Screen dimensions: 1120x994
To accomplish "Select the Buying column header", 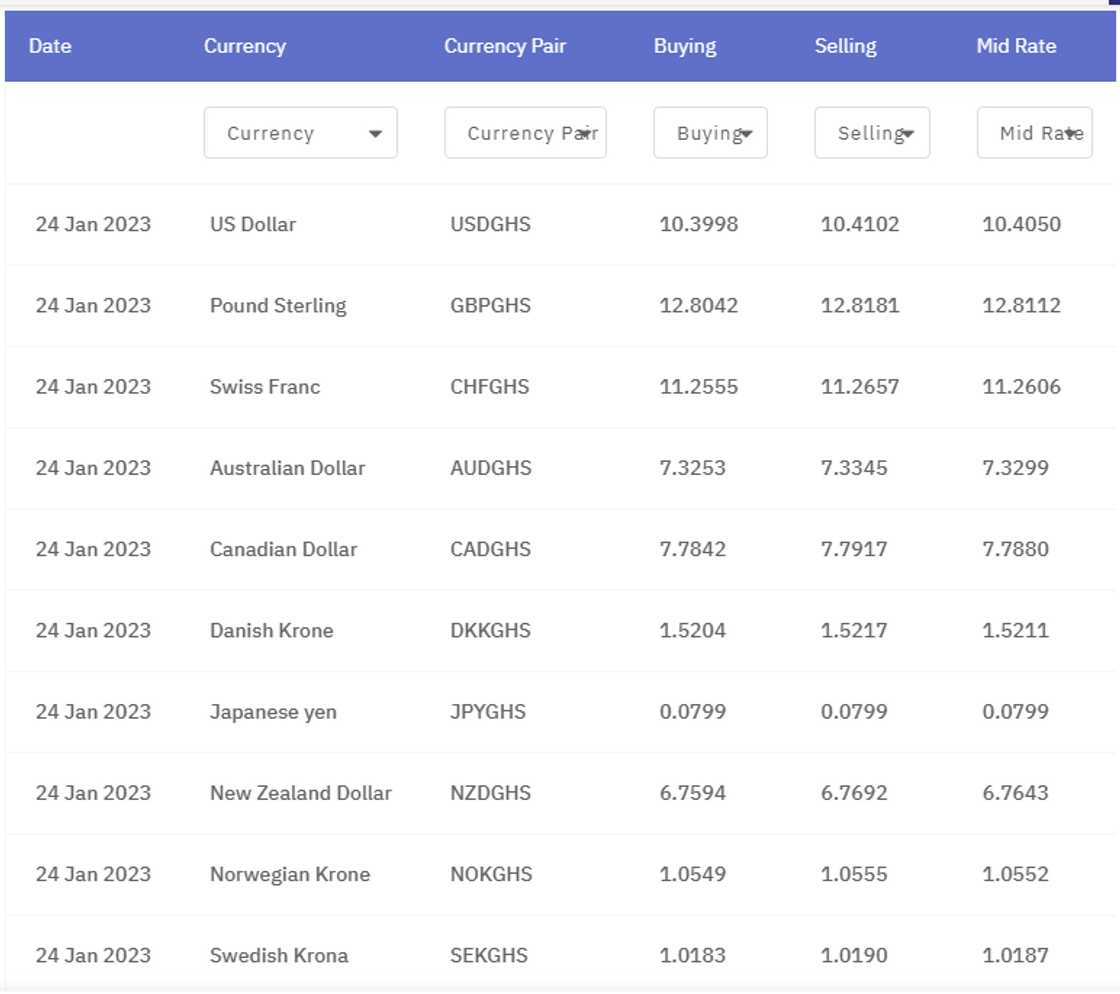I will pos(685,46).
